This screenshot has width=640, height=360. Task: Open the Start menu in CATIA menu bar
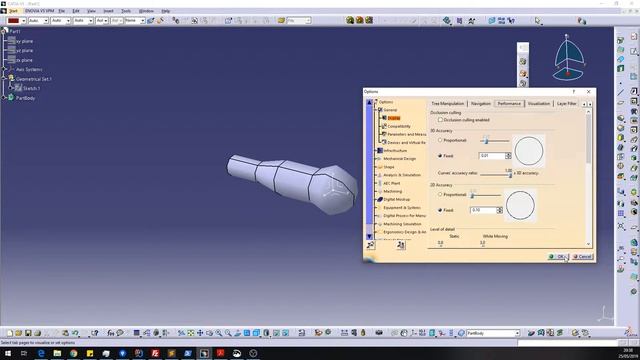(x=13, y=11)
